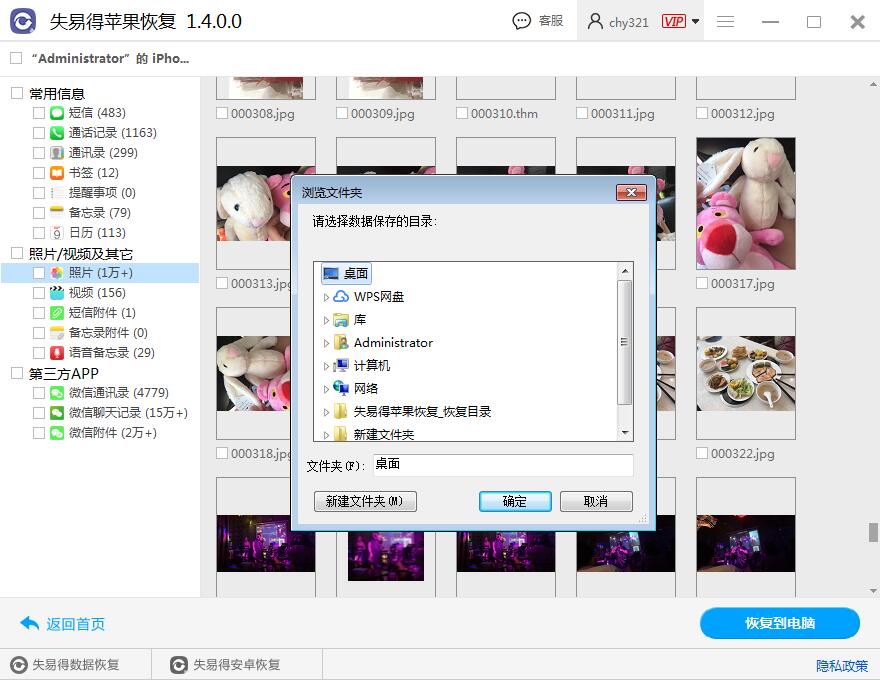Click the 通讯录 contacts icon

tap(57, 153)
